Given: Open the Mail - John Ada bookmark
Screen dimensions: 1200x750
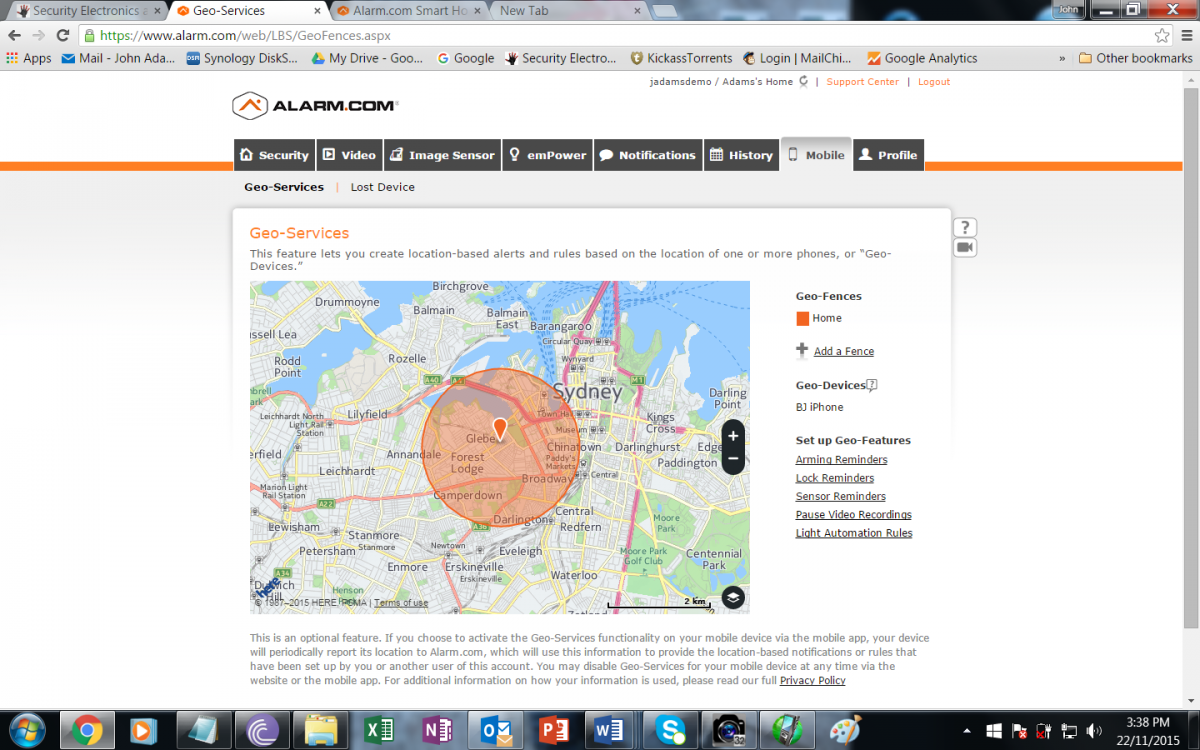Looking at the screenshot, I should coord(119,58).
